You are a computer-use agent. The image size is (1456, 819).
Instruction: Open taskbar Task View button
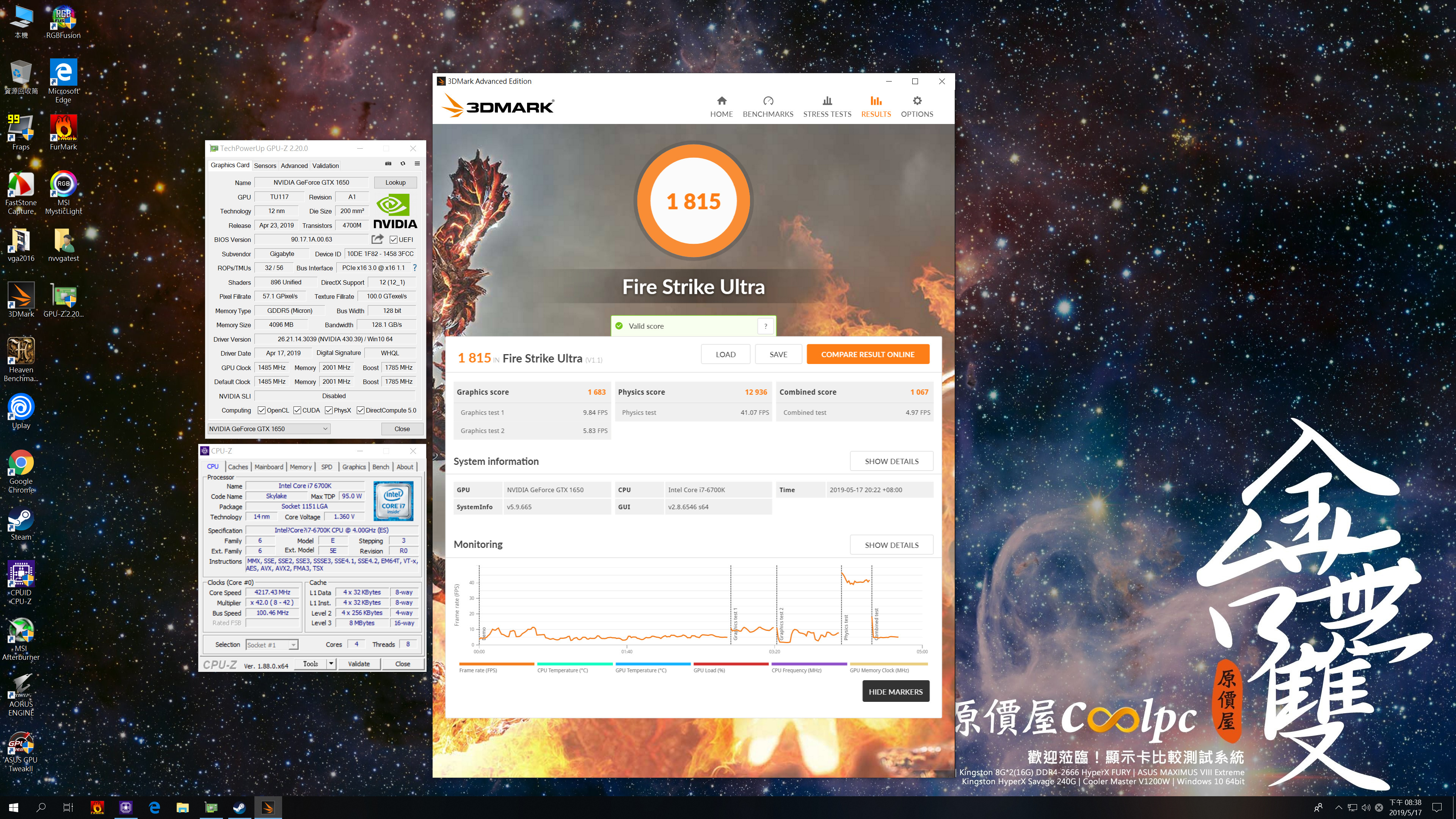coord(68,808)
